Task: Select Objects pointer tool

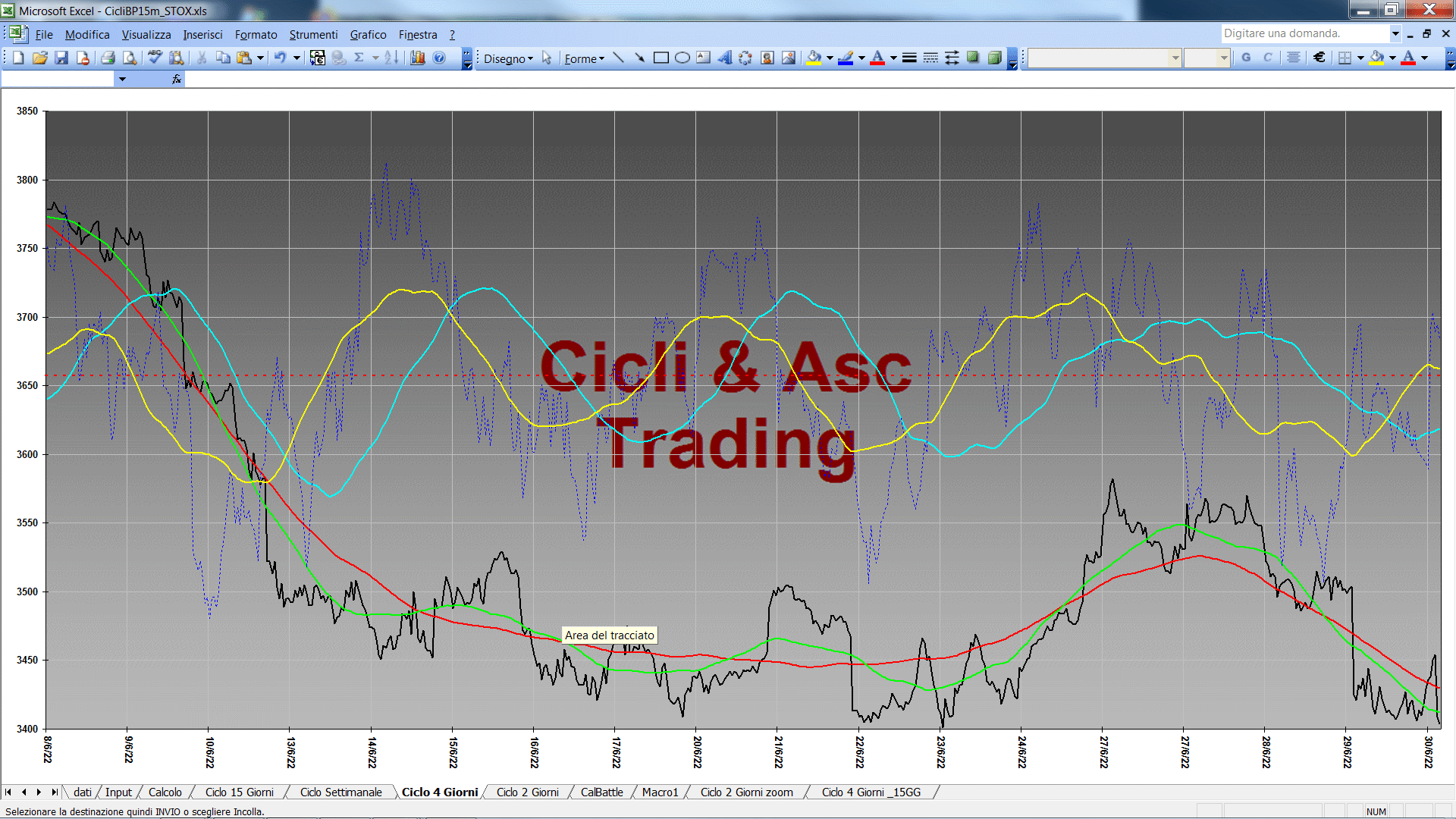Action: (547, 58)
